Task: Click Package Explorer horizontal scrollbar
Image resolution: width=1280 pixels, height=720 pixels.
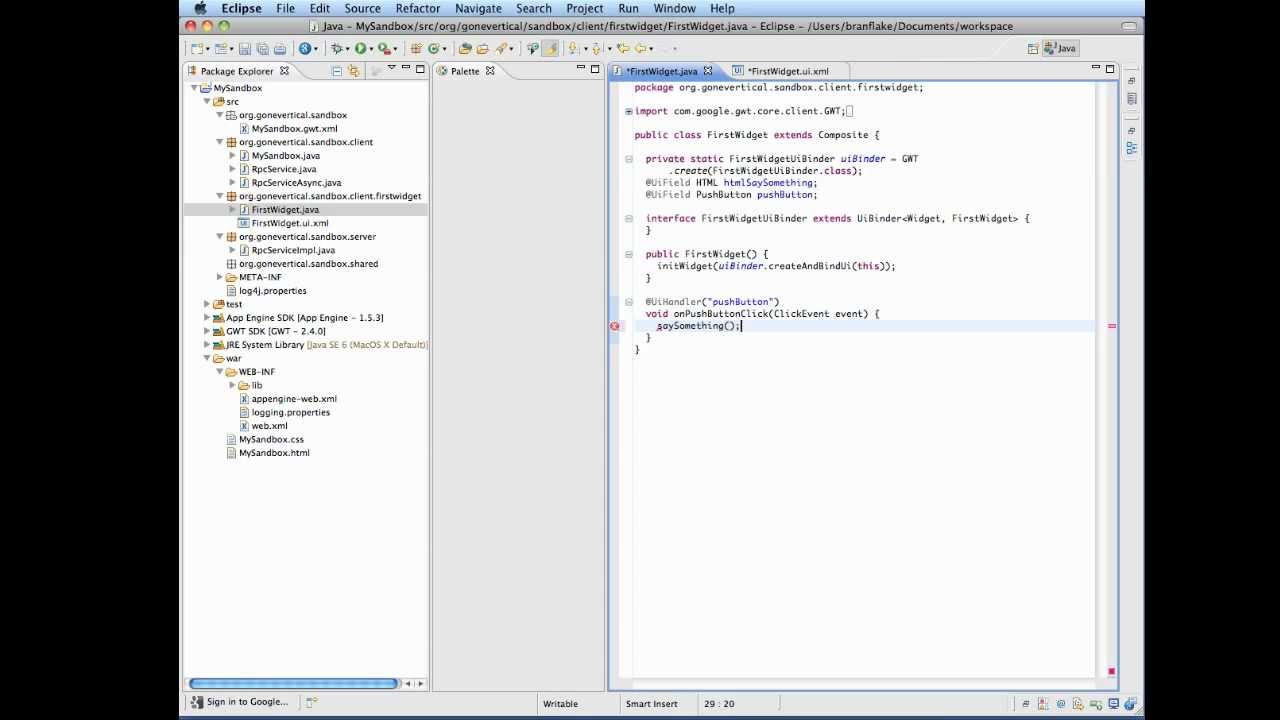Action: click(293, 683)
